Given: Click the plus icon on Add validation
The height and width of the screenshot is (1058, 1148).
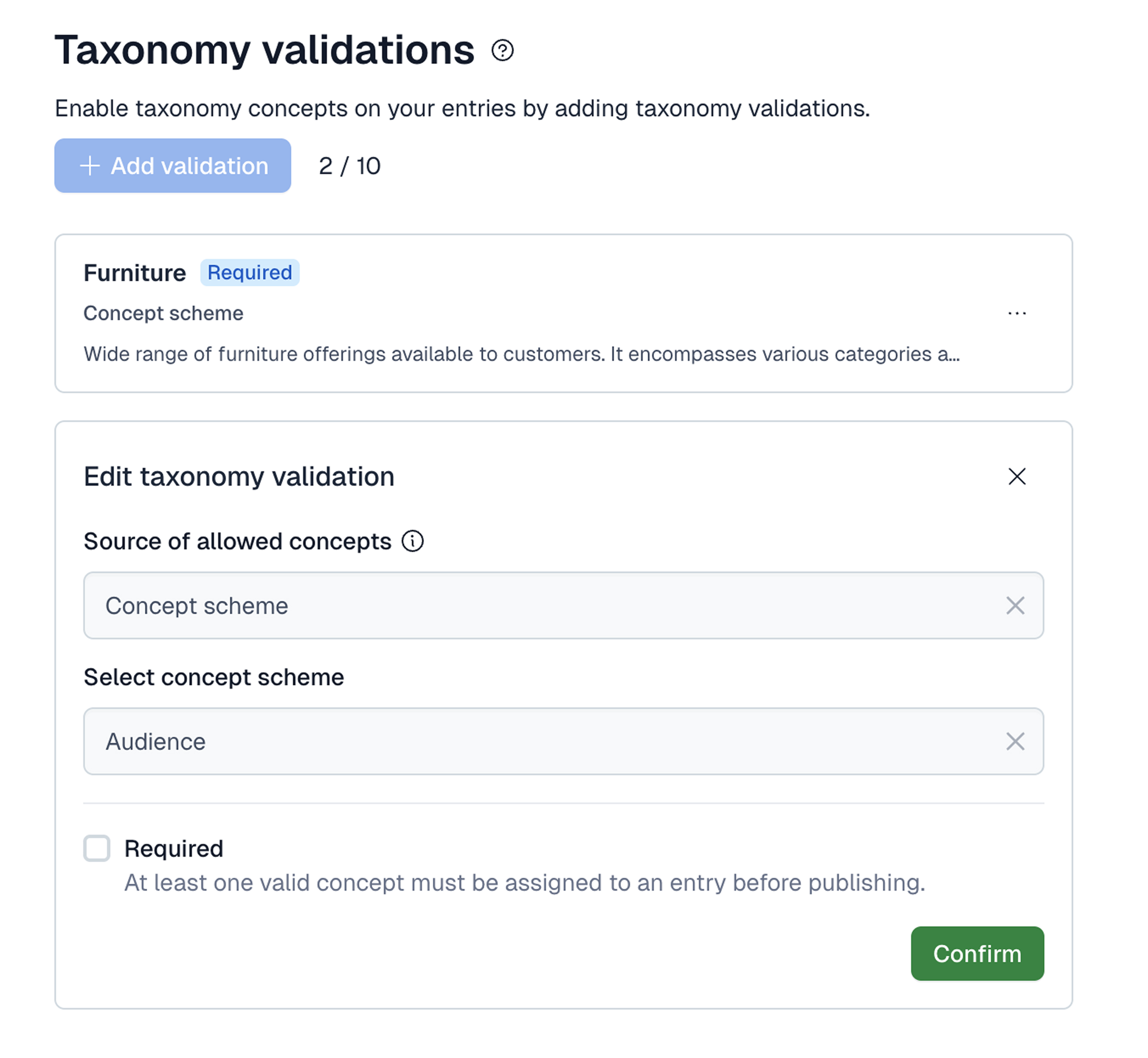Looking at the screenshot, I should pyautogui.click(x=90, y=166).
